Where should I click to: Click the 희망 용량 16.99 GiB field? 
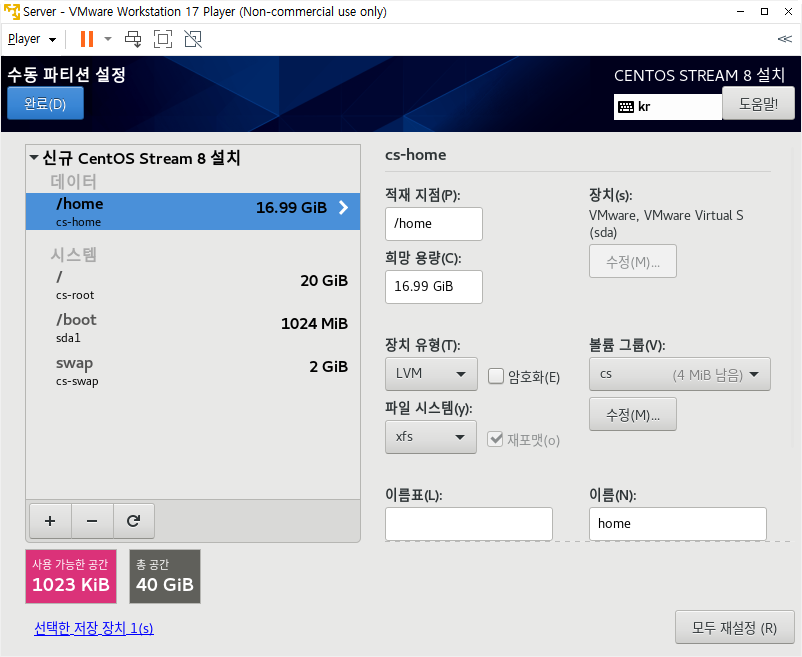point(434,287)
